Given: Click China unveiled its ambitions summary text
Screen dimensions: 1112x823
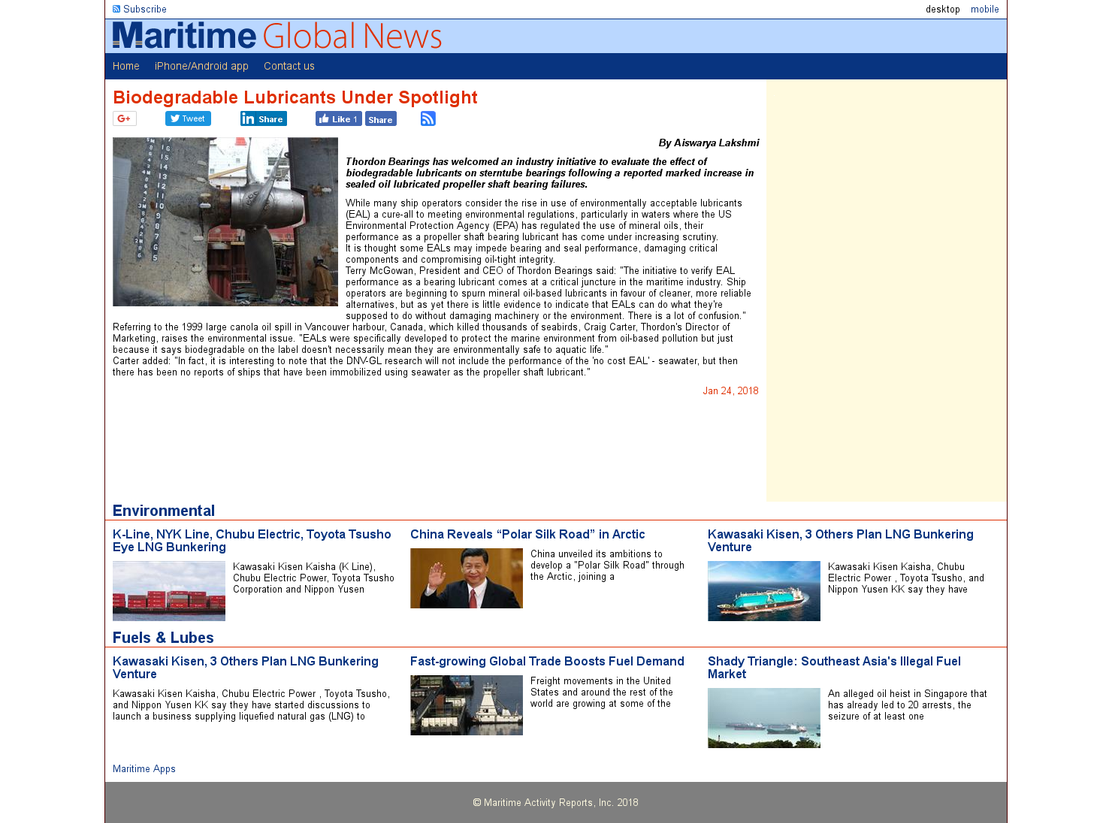Looking at the screenshot, I should (x=607, y=565).
